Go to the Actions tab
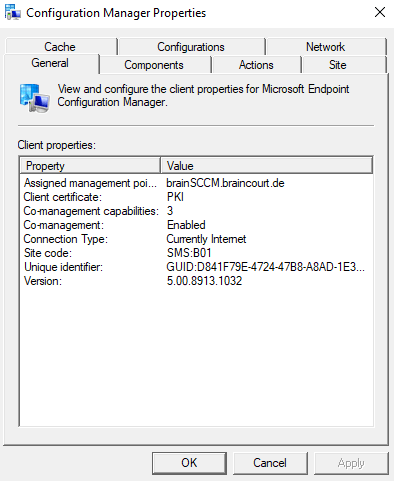Image resolution: width=394 pixels, height=481 pixels. (256, 65)
